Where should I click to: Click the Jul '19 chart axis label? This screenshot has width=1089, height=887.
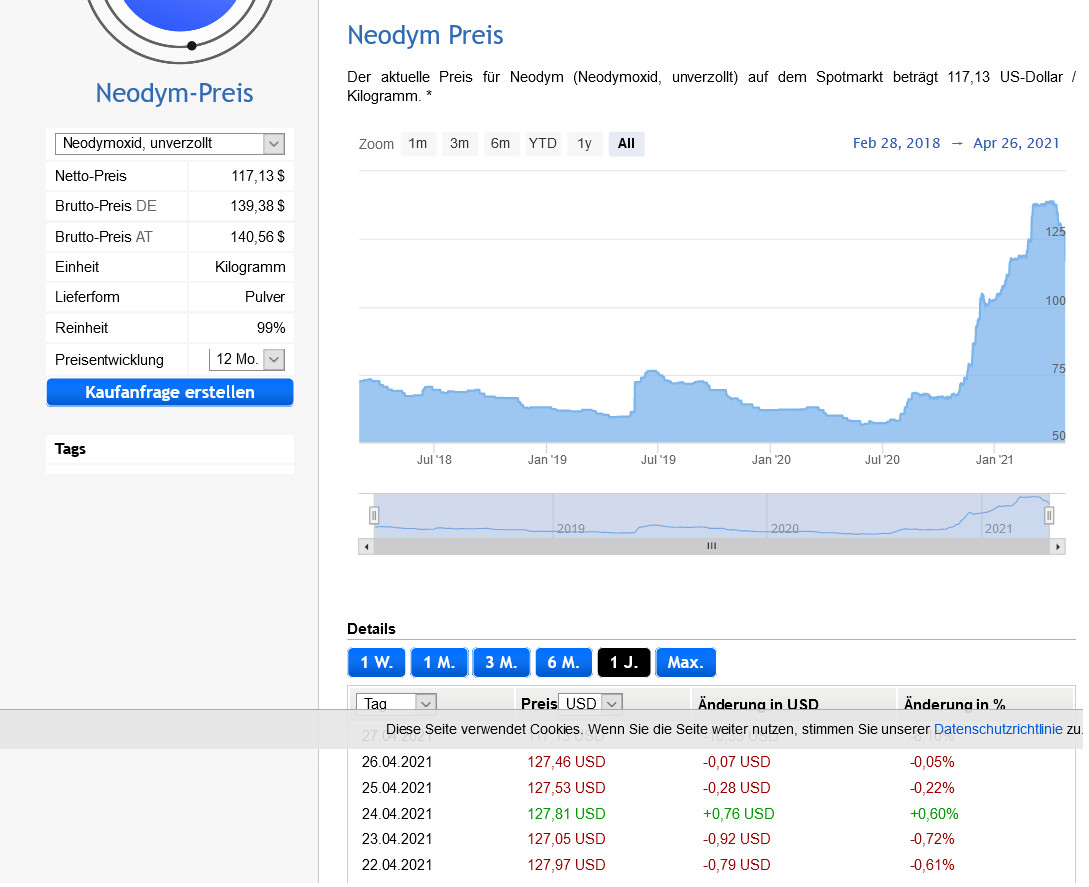click(658, 460)
